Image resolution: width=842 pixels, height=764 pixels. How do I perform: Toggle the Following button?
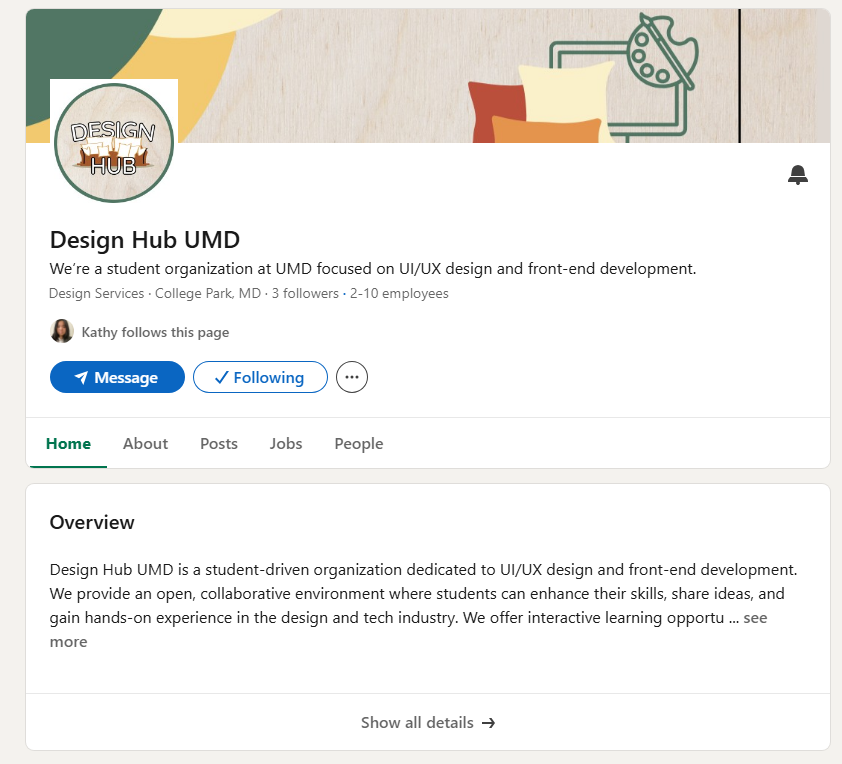(x=260, y=377)
